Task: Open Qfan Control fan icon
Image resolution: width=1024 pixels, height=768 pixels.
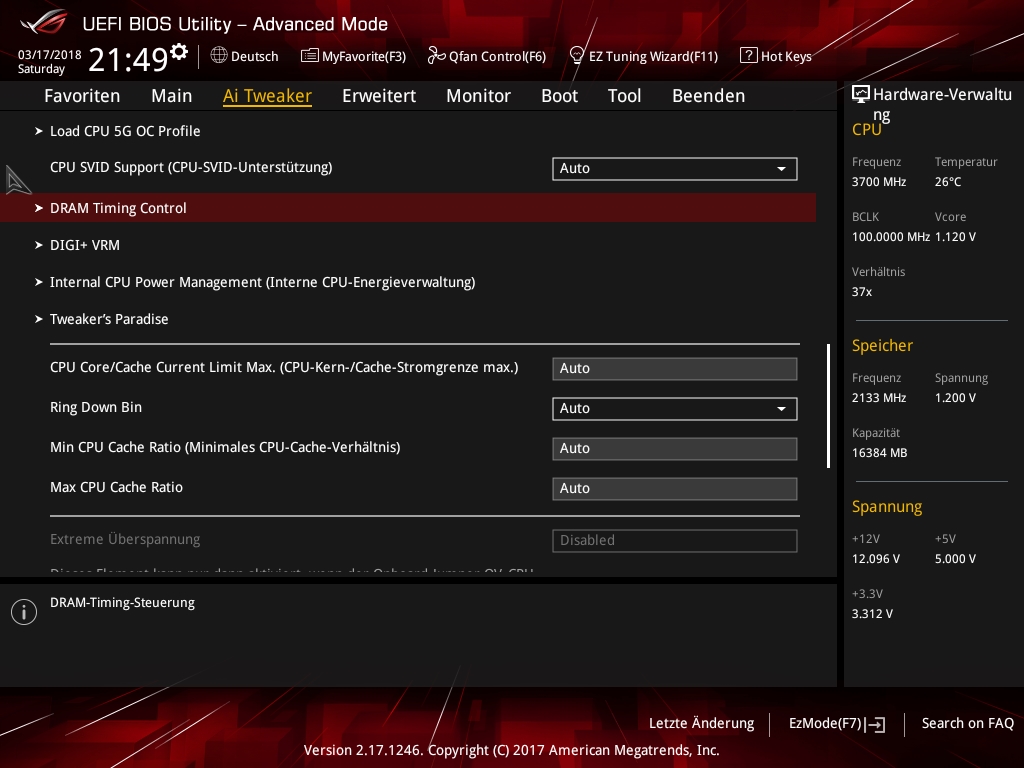Action: (436, 56)
